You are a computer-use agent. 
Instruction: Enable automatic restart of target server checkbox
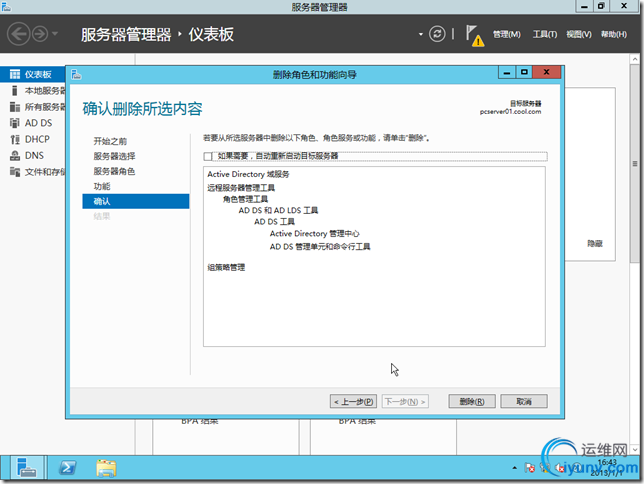point(208,156)
